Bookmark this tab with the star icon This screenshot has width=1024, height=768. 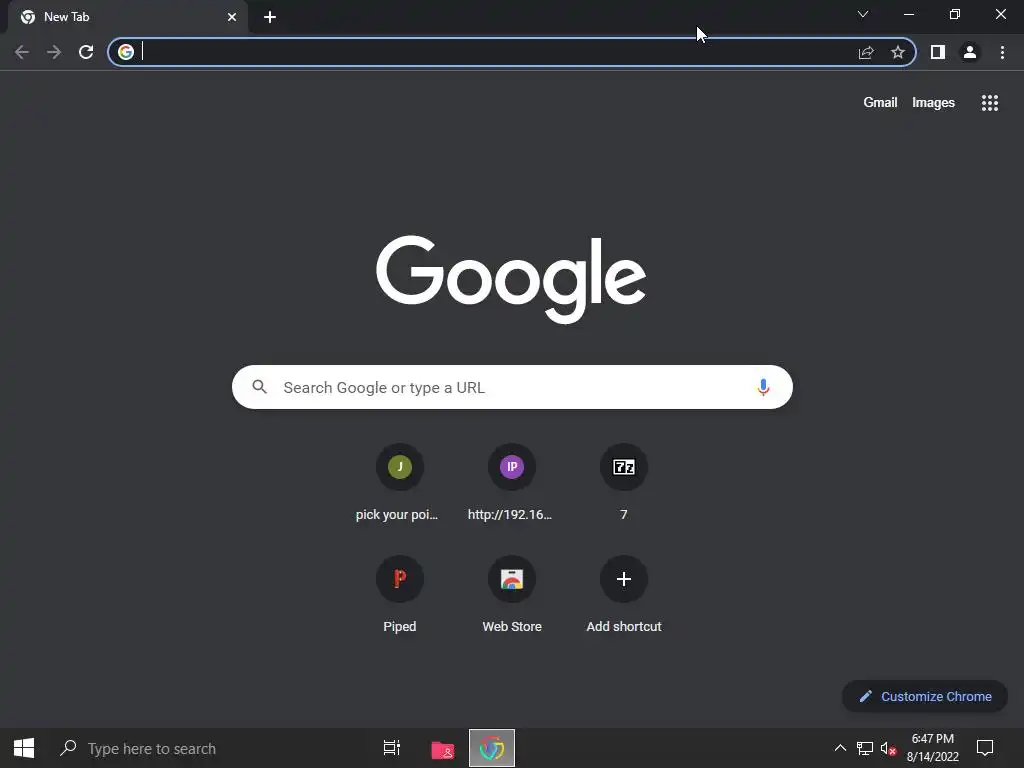click(x=898, y=52)
